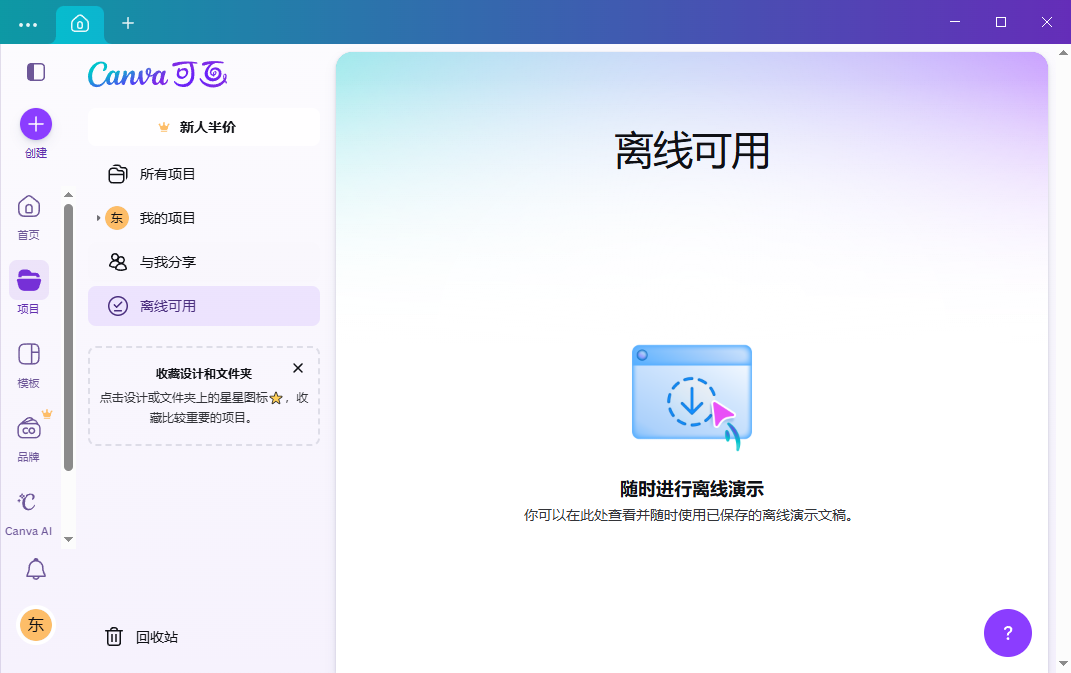
Task: Switch to the Home tab in title bar
Action: point(80,23)
